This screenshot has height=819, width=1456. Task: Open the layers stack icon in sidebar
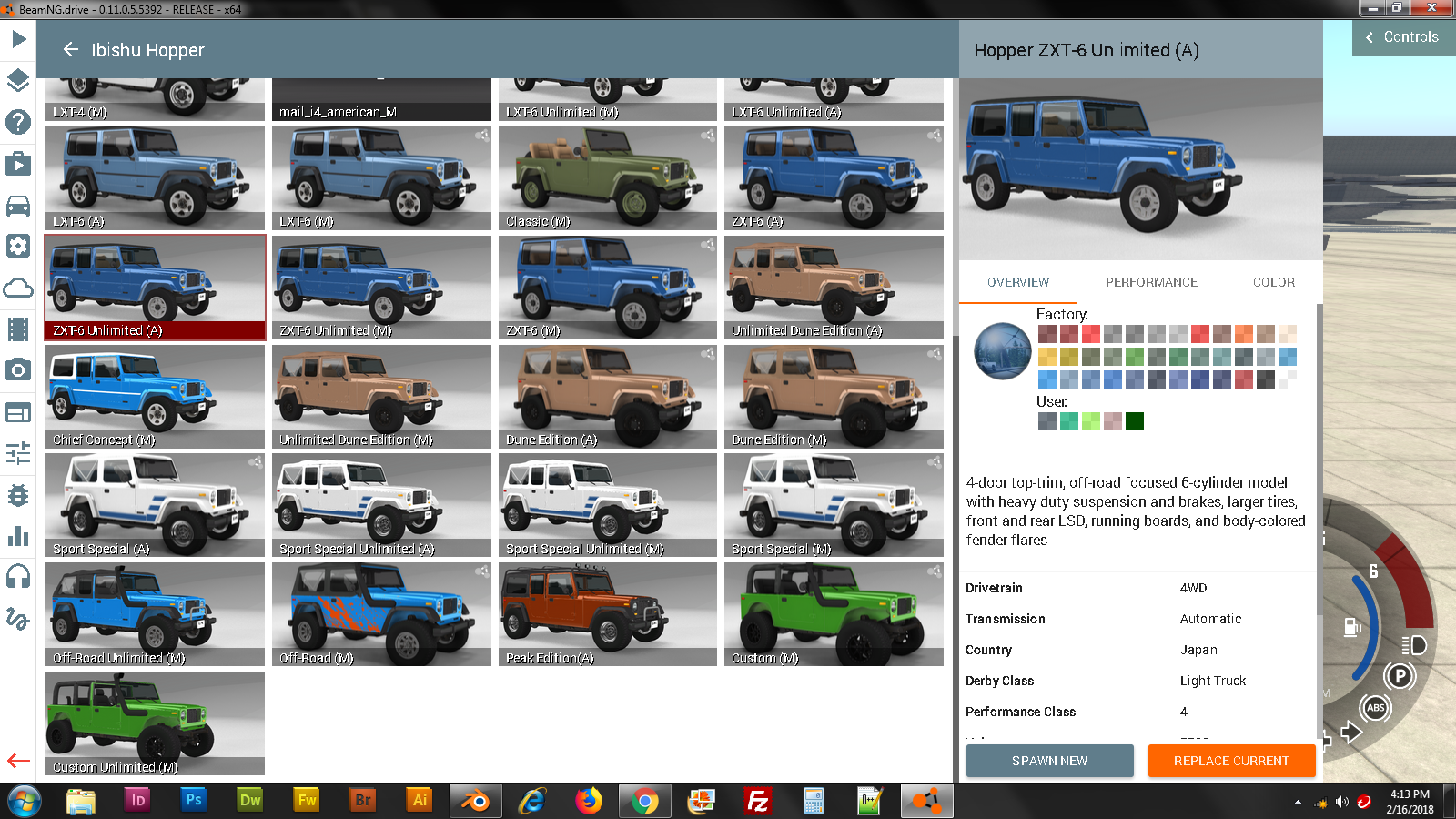tap(18, 80)
